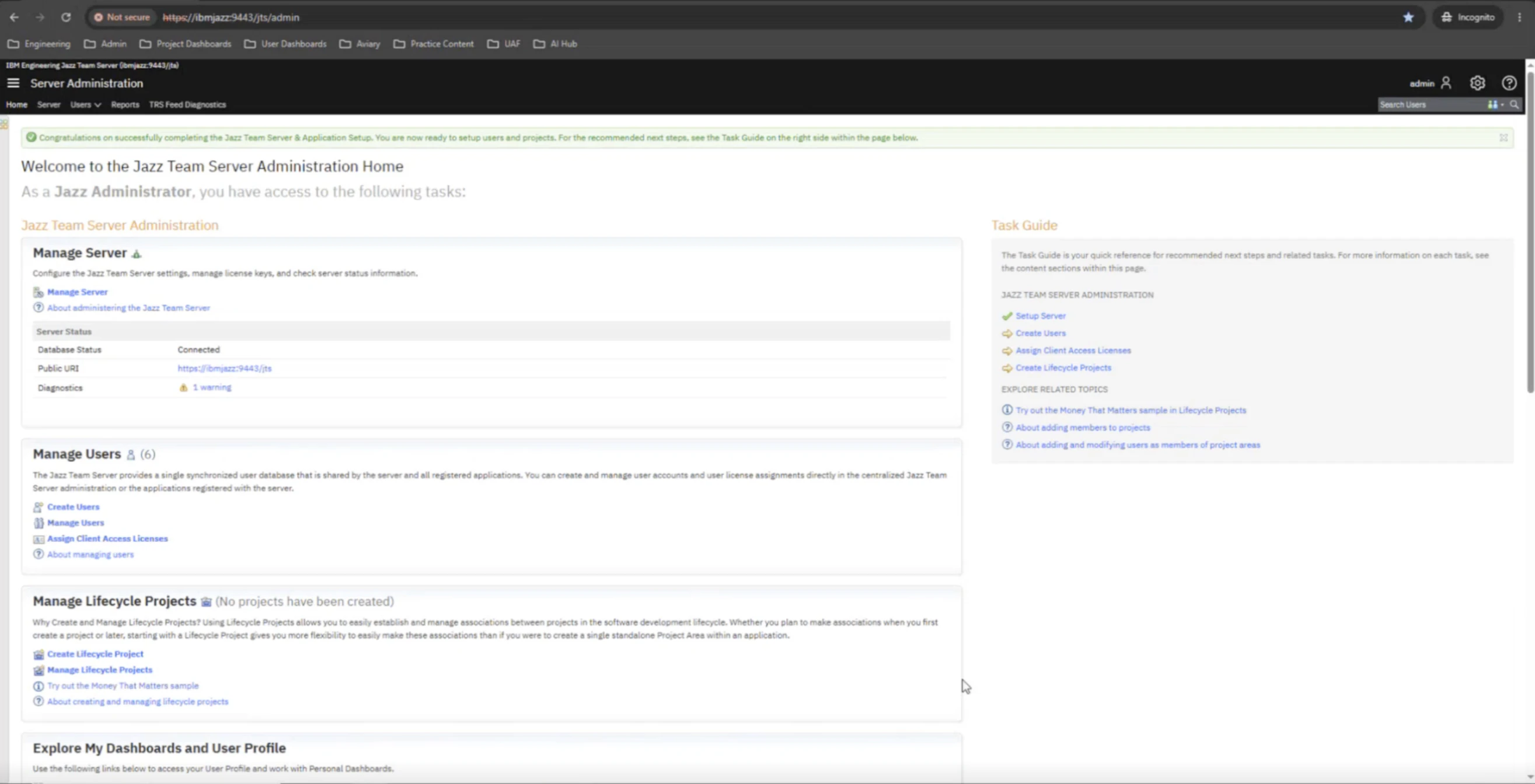Open the Manage Server link

coord(78,292)
